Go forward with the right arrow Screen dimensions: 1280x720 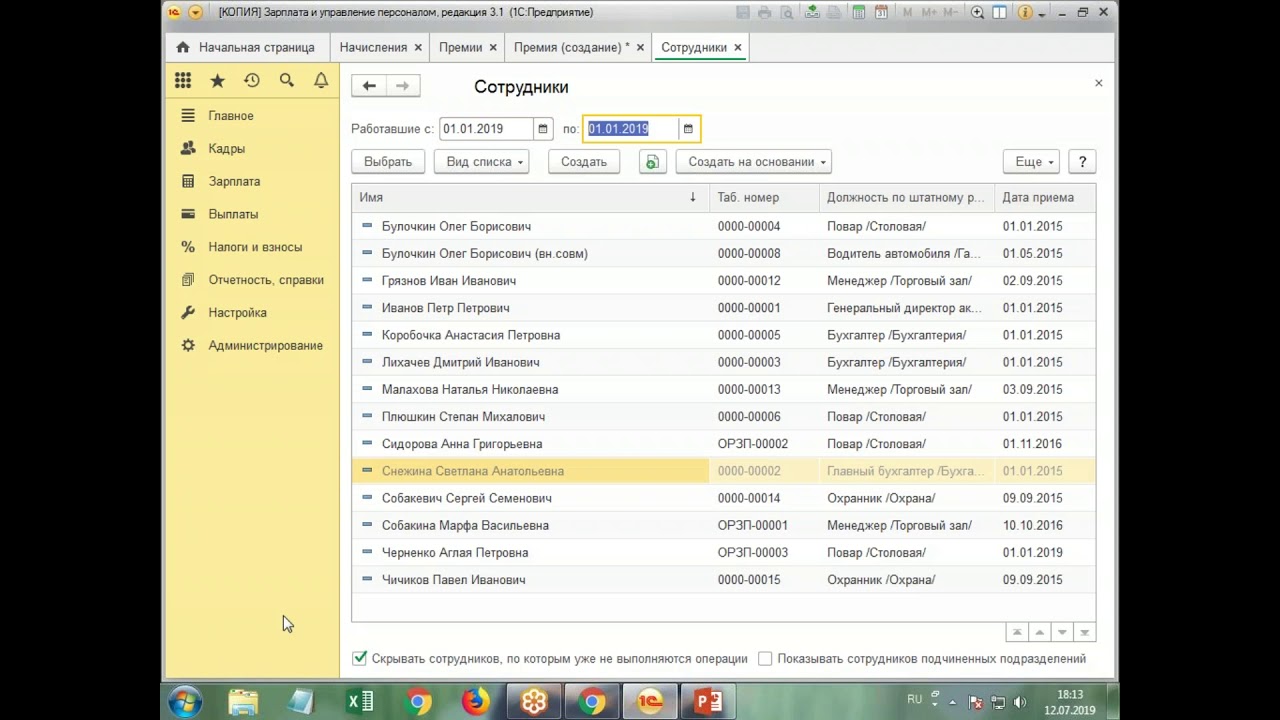[403, 86]
